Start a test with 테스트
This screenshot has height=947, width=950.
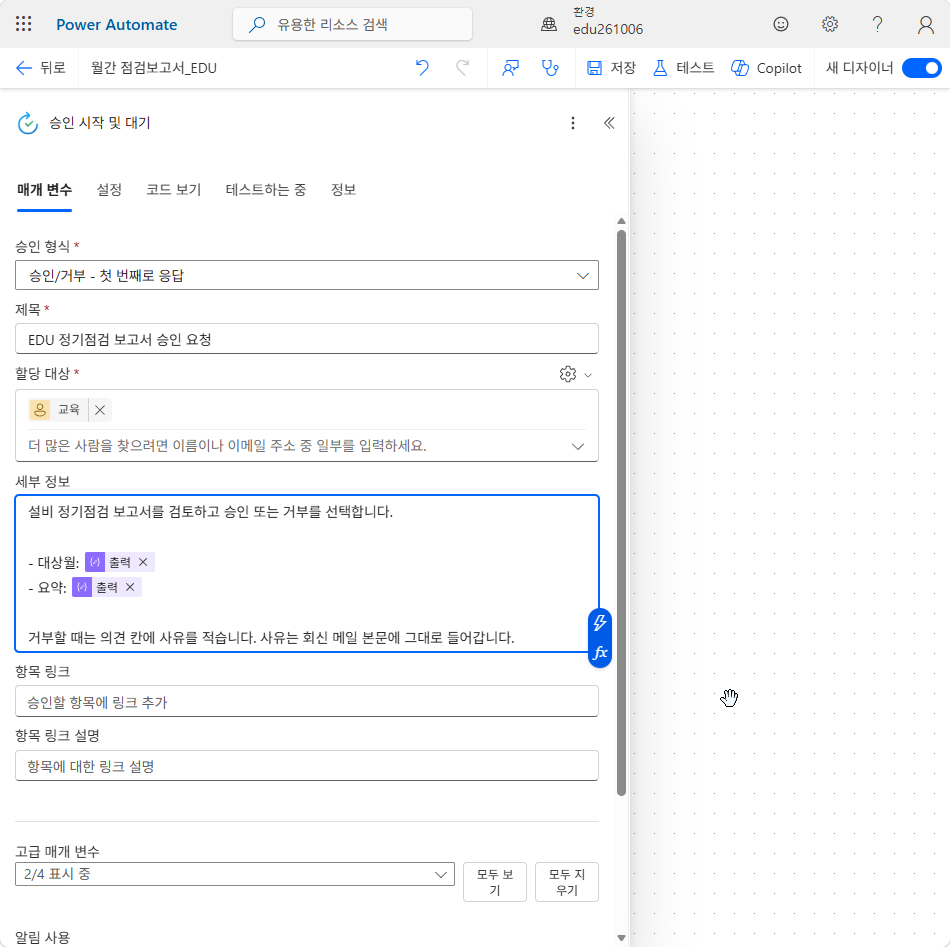683,68
